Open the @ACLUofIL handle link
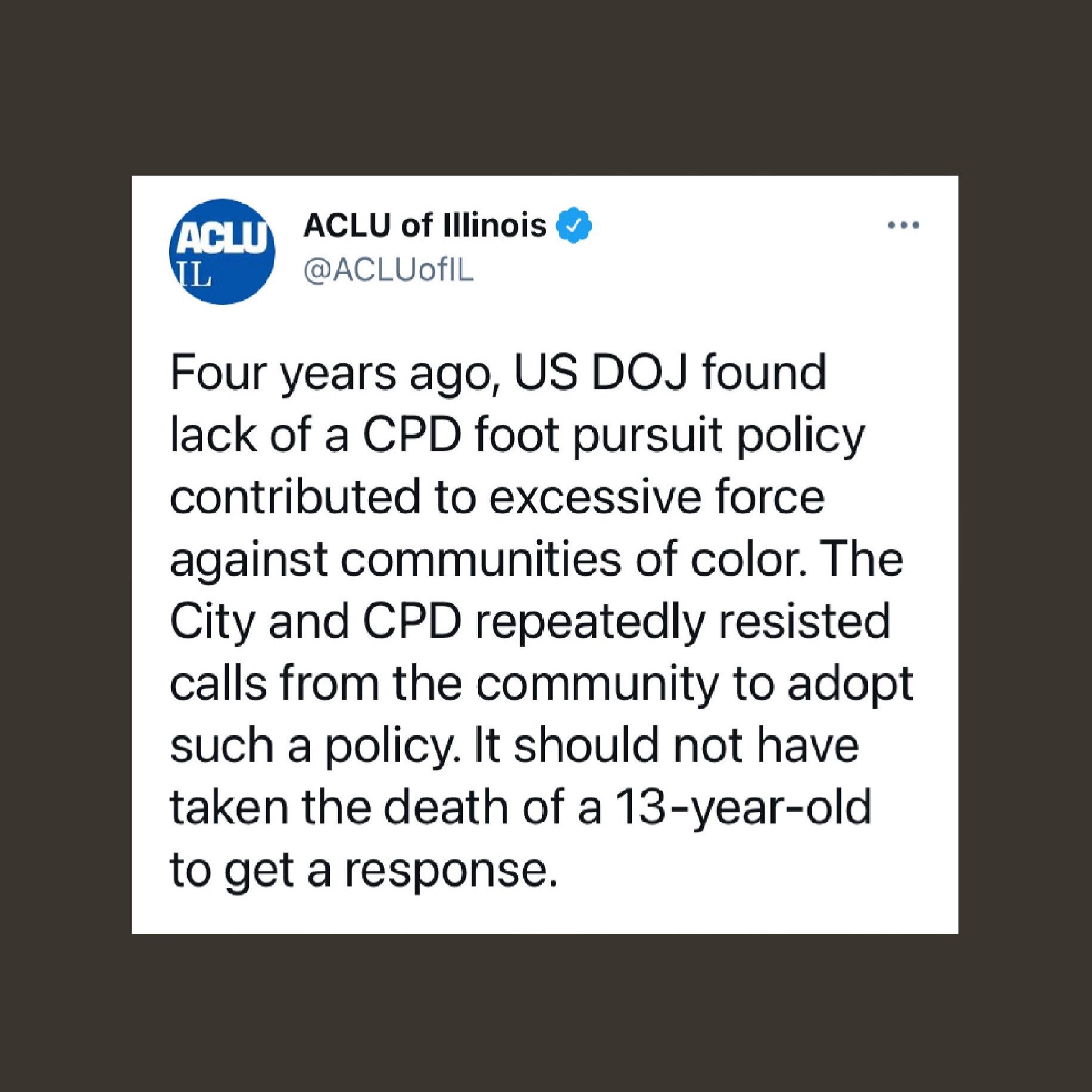 [388, 270]
